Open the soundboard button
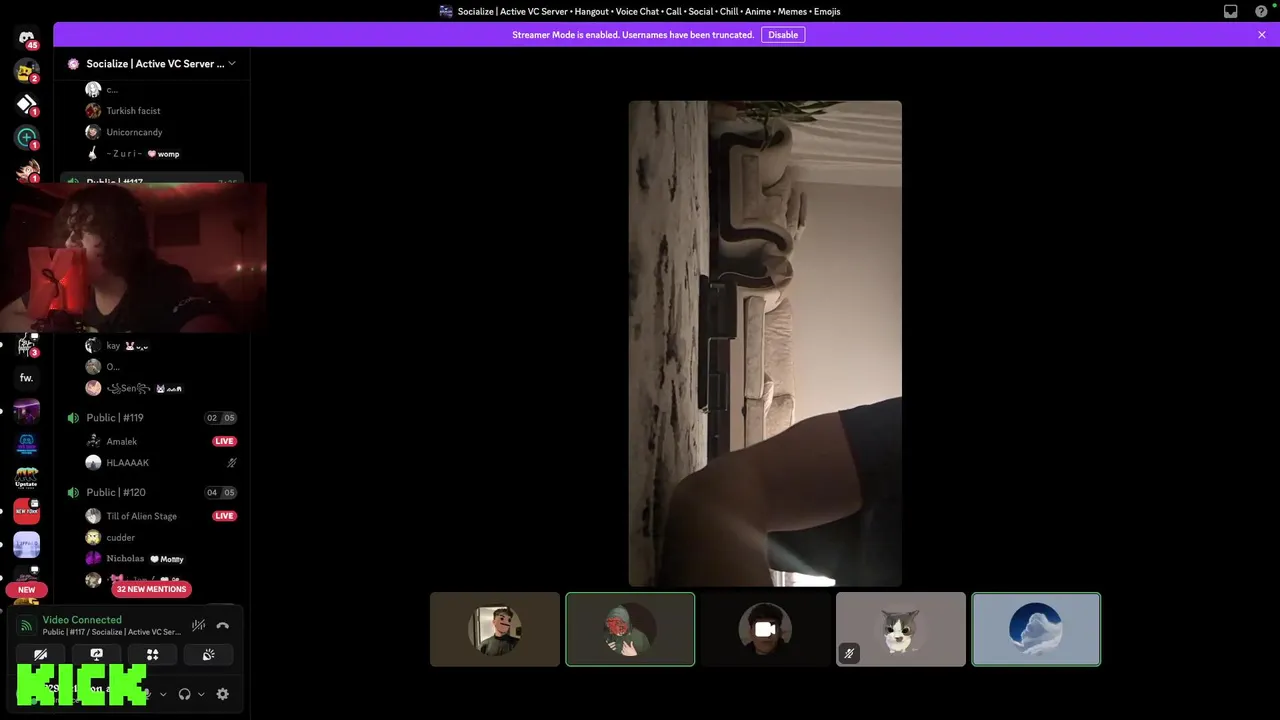 click(208, 655)
